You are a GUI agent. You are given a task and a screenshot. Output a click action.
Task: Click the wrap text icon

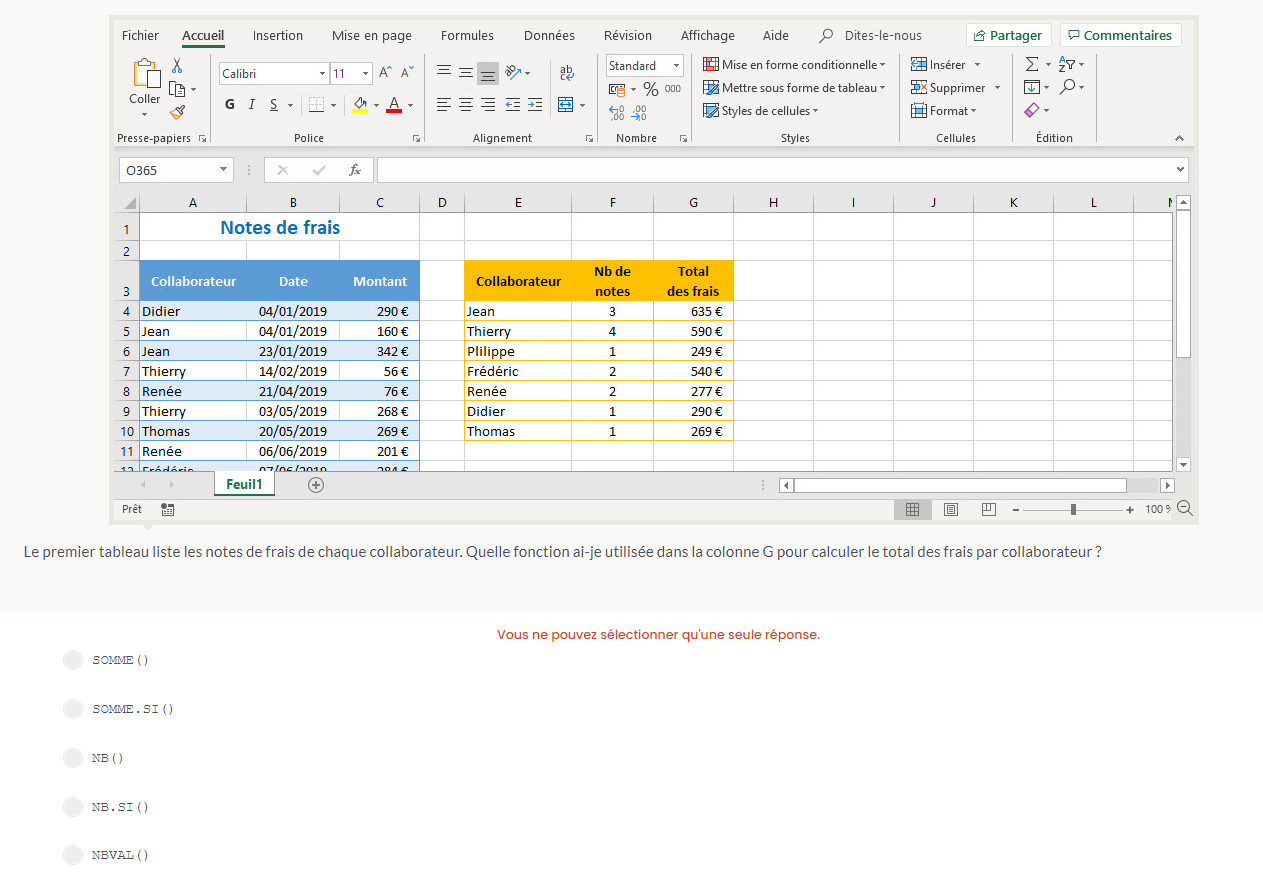click(x=567, y=73)
